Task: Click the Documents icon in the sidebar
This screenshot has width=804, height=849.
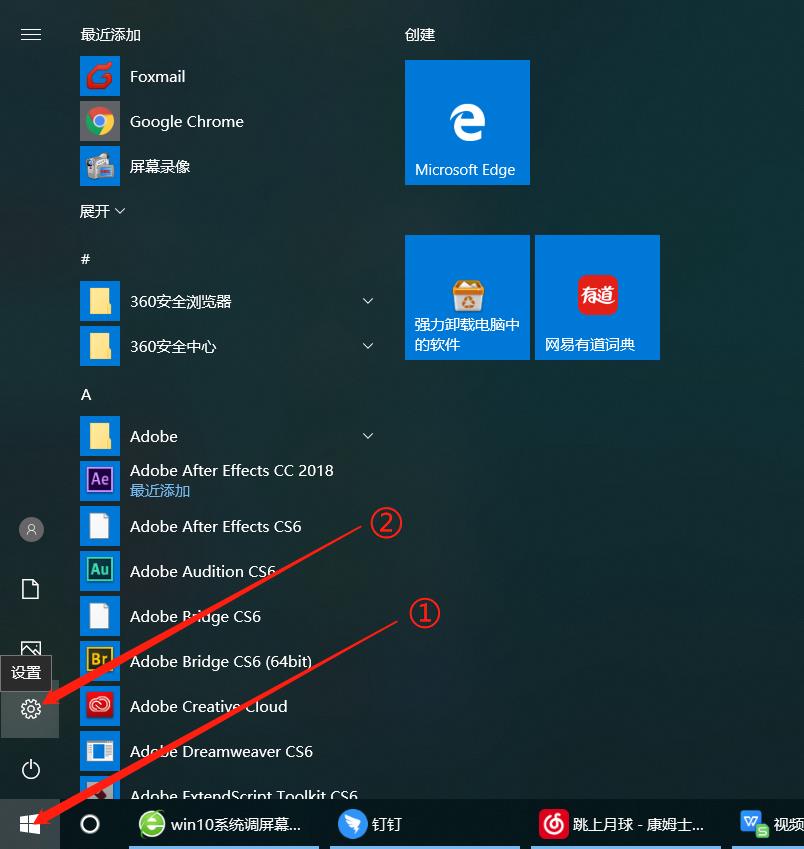Action: click(x=30, y=589)
